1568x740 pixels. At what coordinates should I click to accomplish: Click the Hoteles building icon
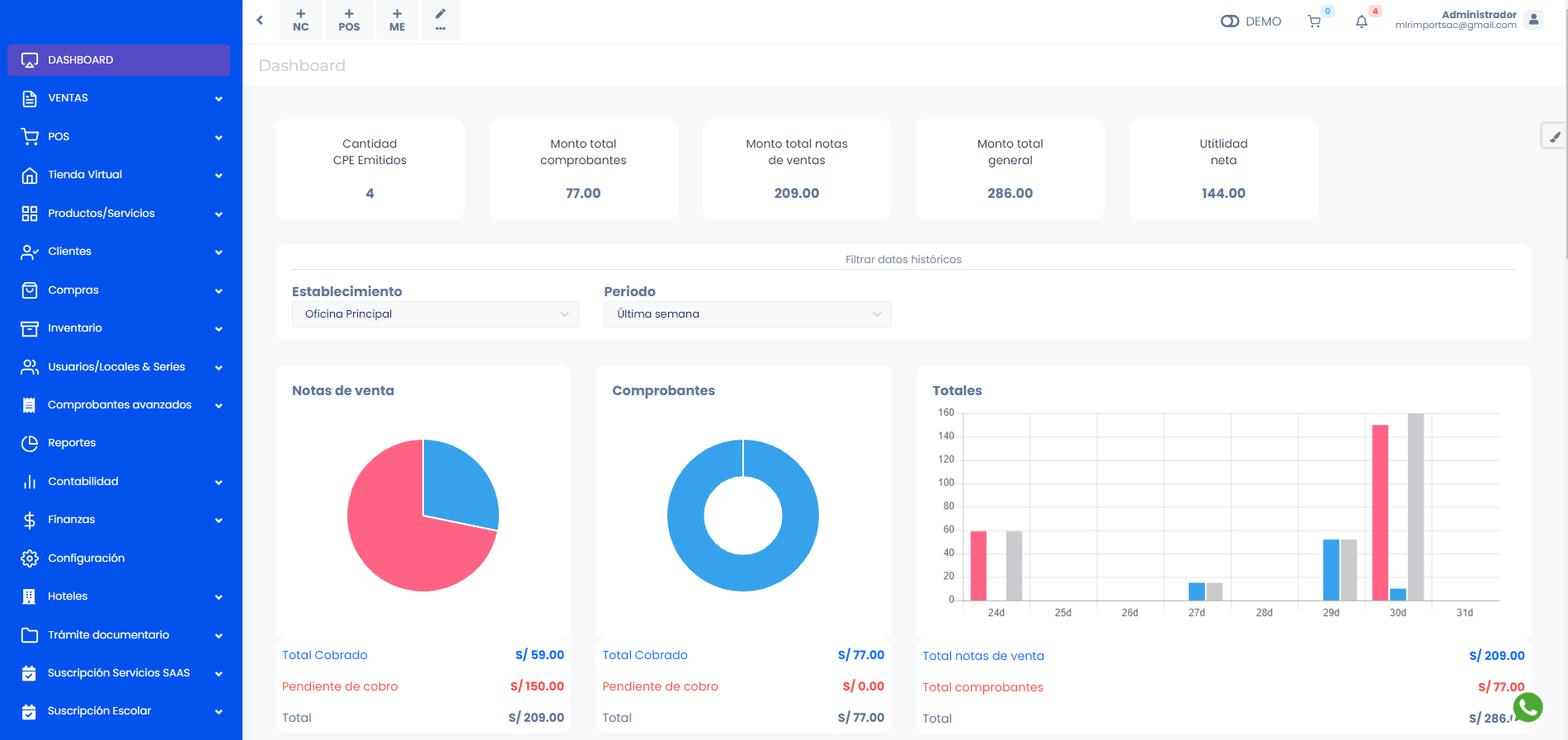(30, 596)
